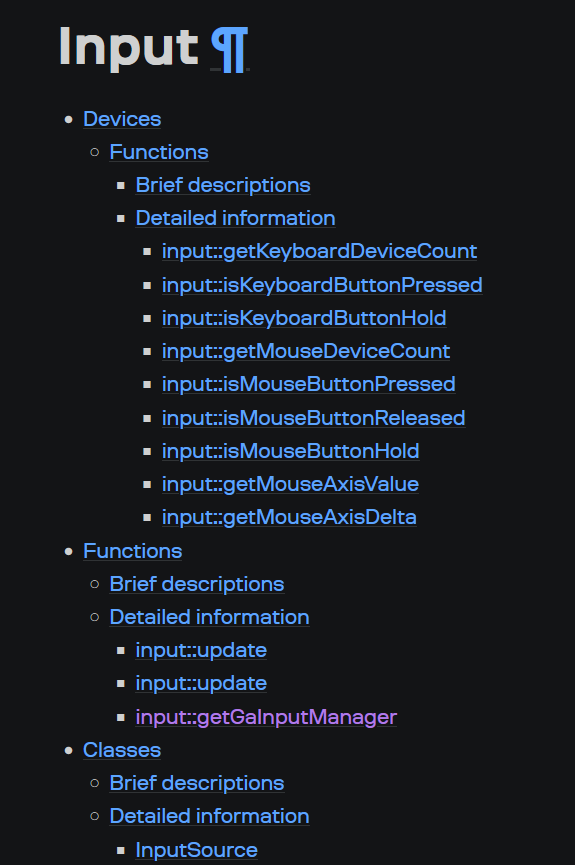Open the visited input::getGaInputManager link

(x=267, y=717)
